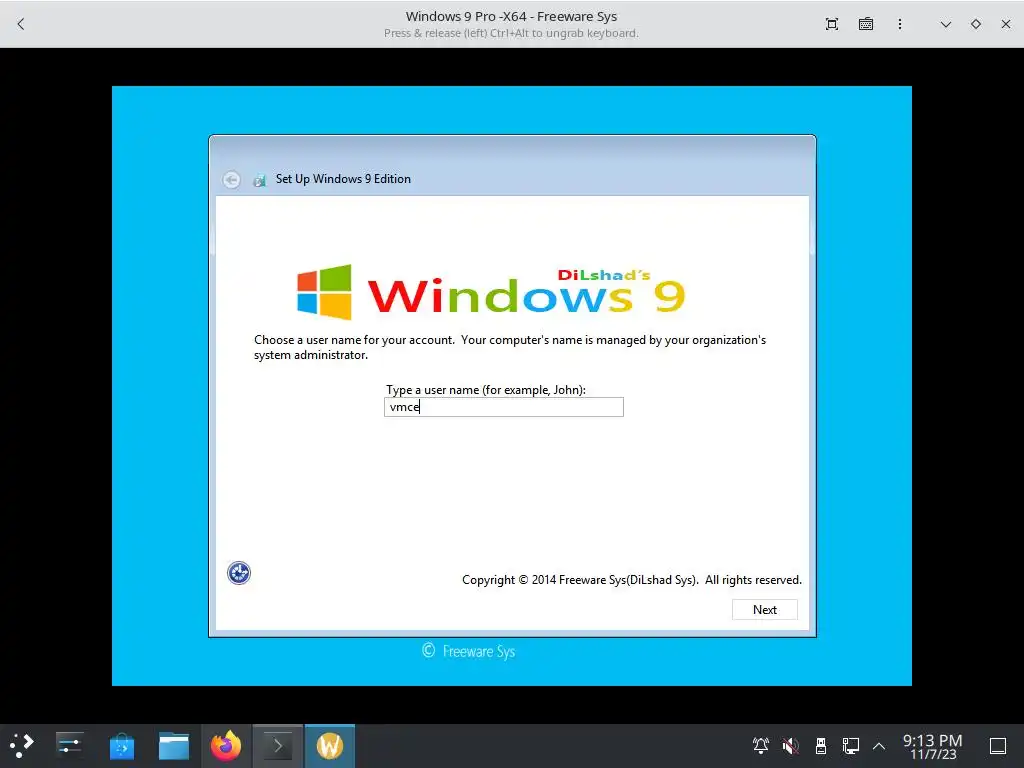Click the 'Set Up Windows 9 Edition' title

(343, 179)
